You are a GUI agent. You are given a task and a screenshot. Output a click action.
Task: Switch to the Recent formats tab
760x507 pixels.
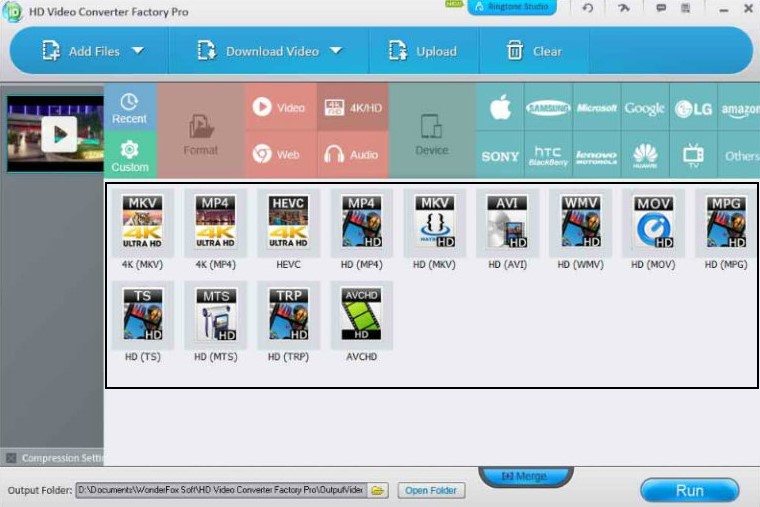coord(130,107)
